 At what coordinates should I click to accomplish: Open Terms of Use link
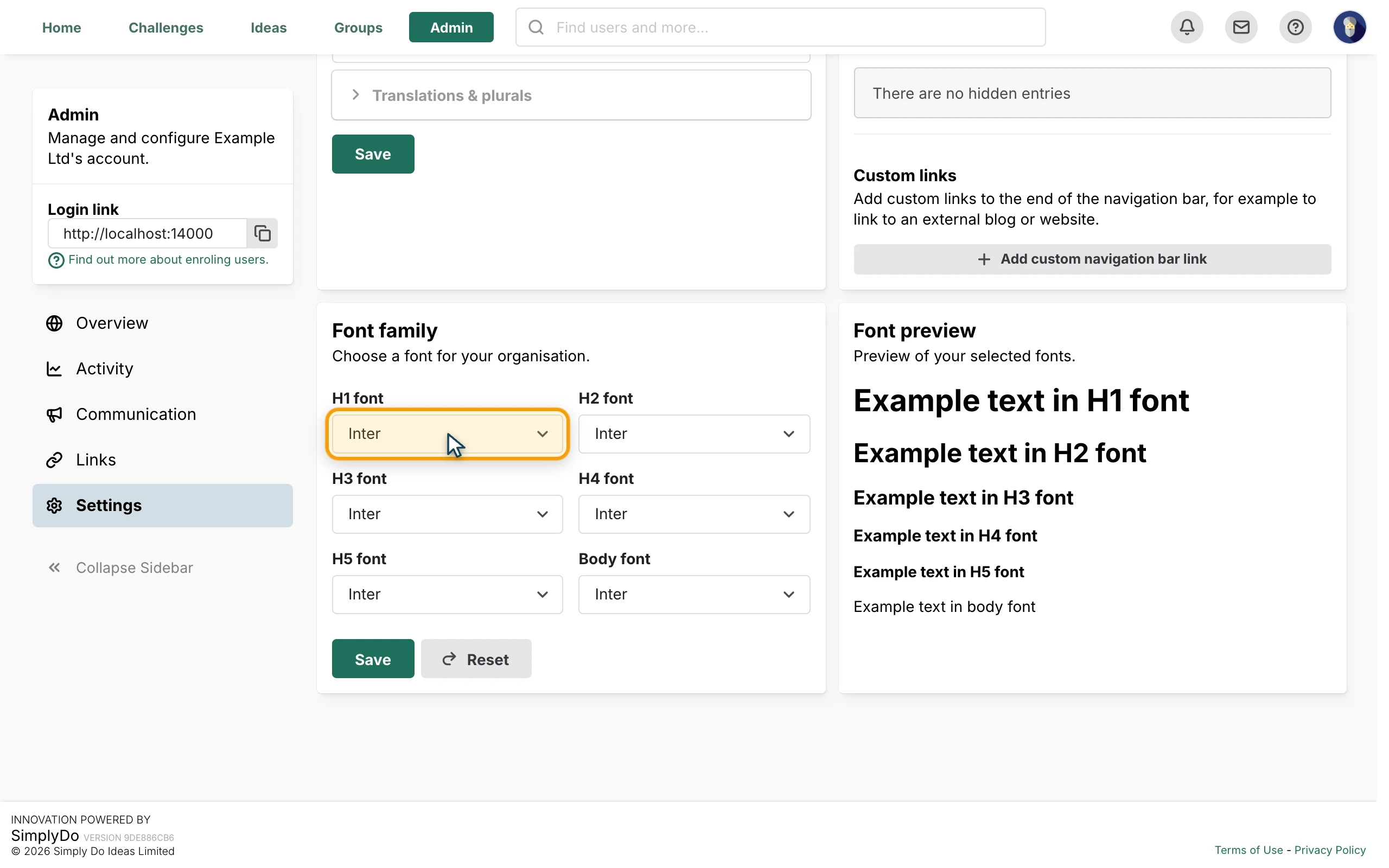pyautogui.click(x=1248, y=850)
